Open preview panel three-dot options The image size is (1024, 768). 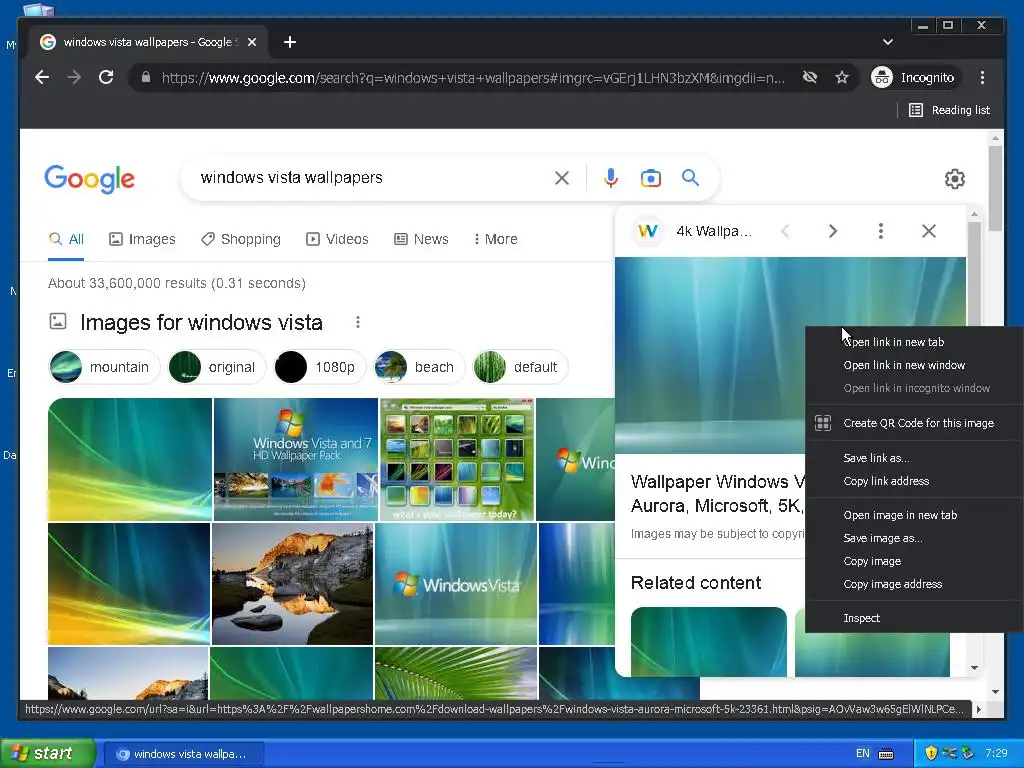(881, 231)
